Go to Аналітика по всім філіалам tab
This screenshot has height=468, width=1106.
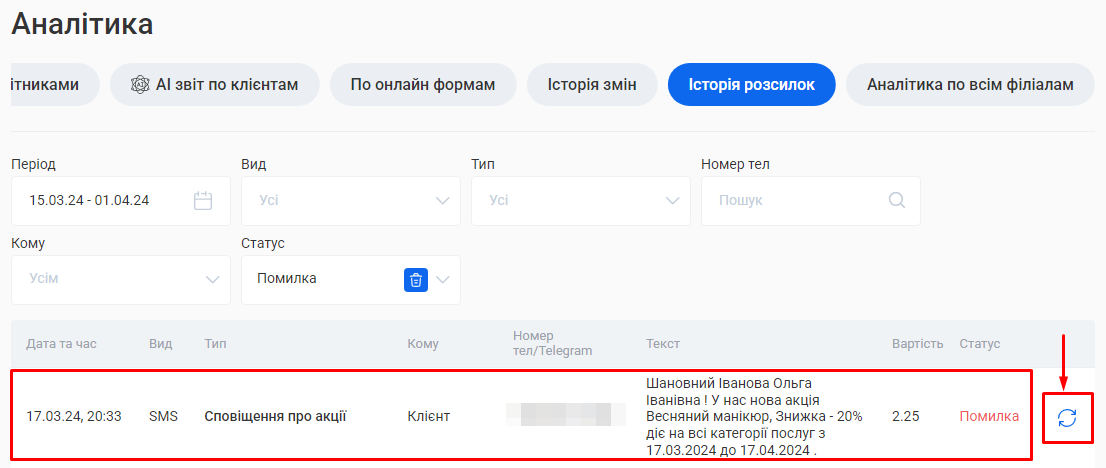coord(971,85)
